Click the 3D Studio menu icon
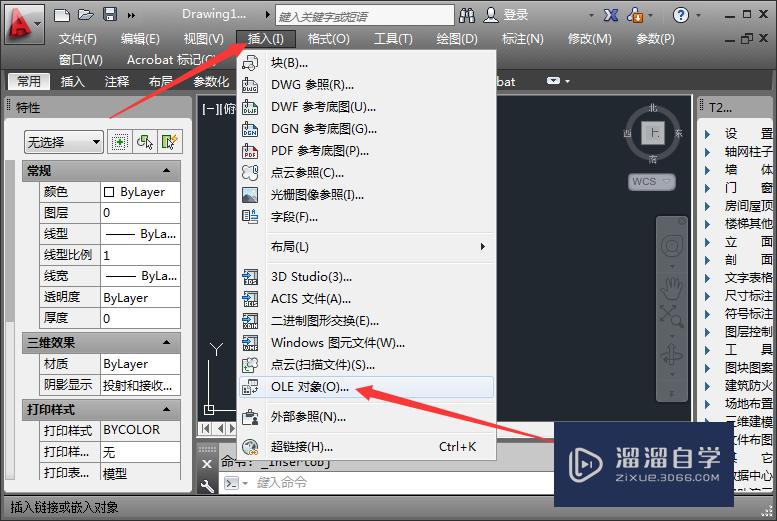777x521 pixels. click(250, 277)
